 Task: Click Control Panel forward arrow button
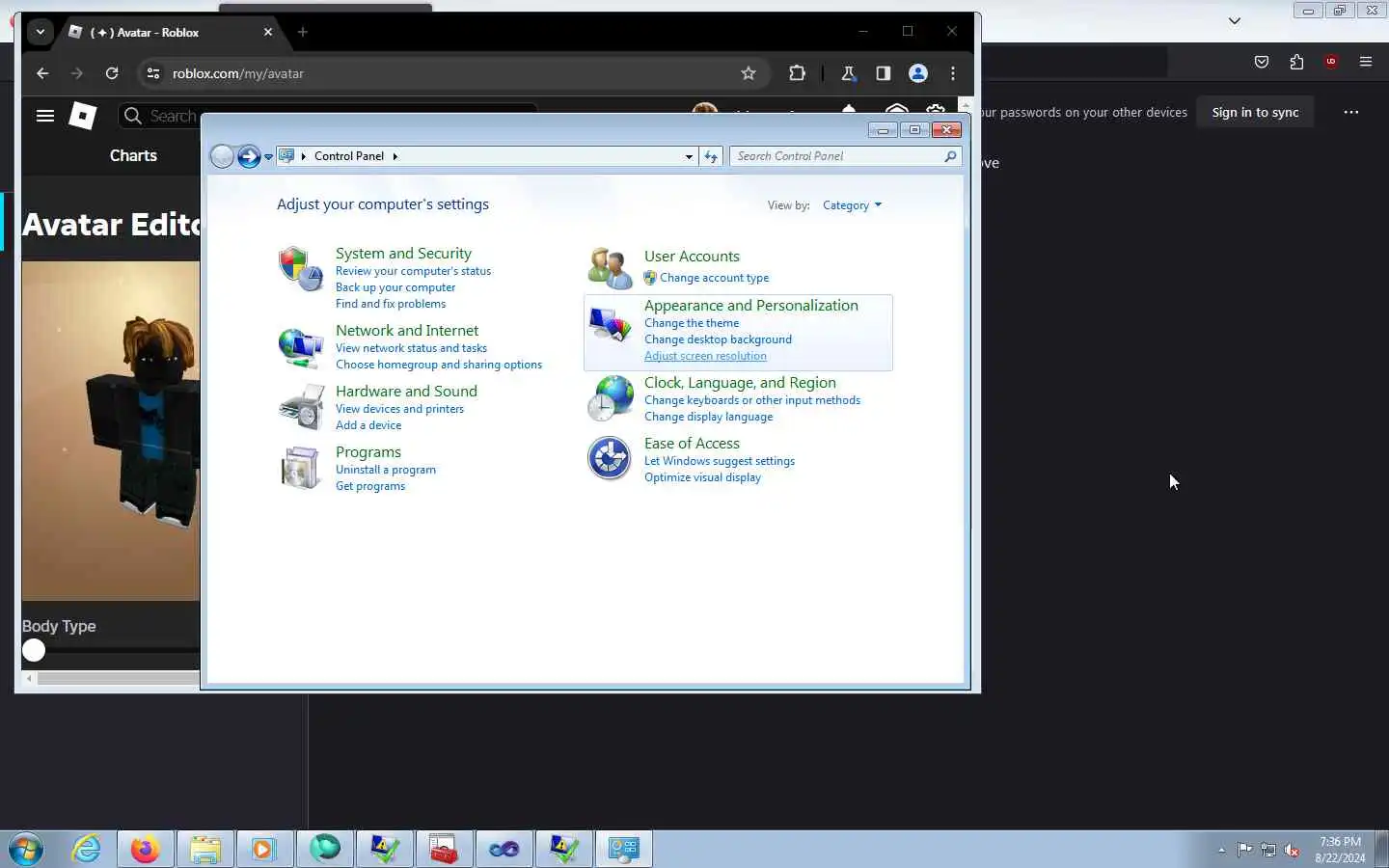[249, 156]
